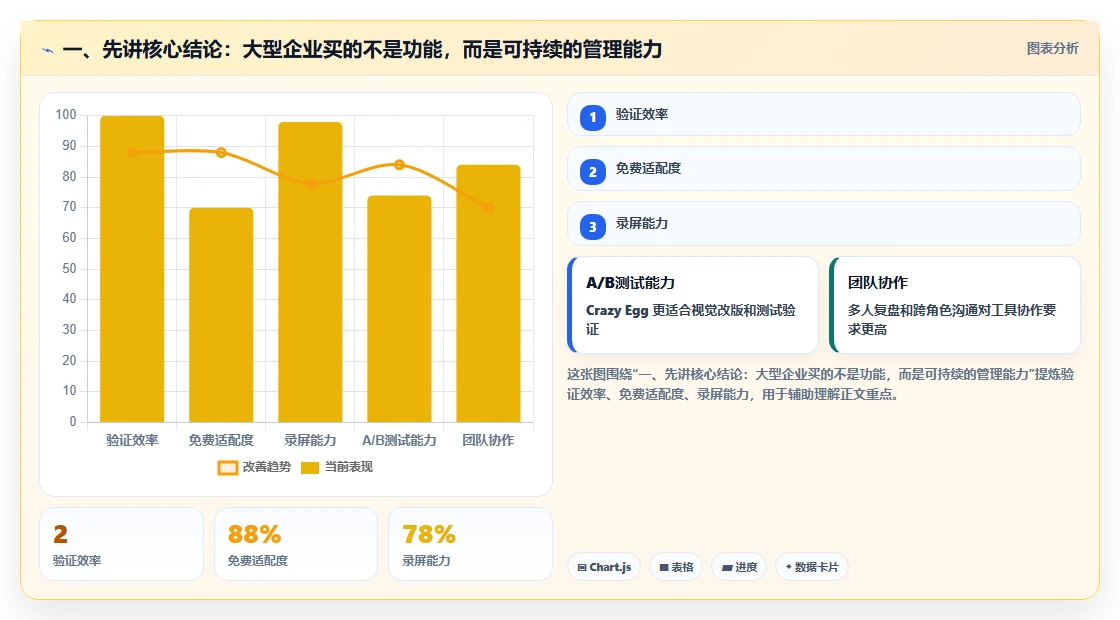Click the A/B测试能力 x-axis label
The height and width of the screenshot is (620, 1120).
399,441
